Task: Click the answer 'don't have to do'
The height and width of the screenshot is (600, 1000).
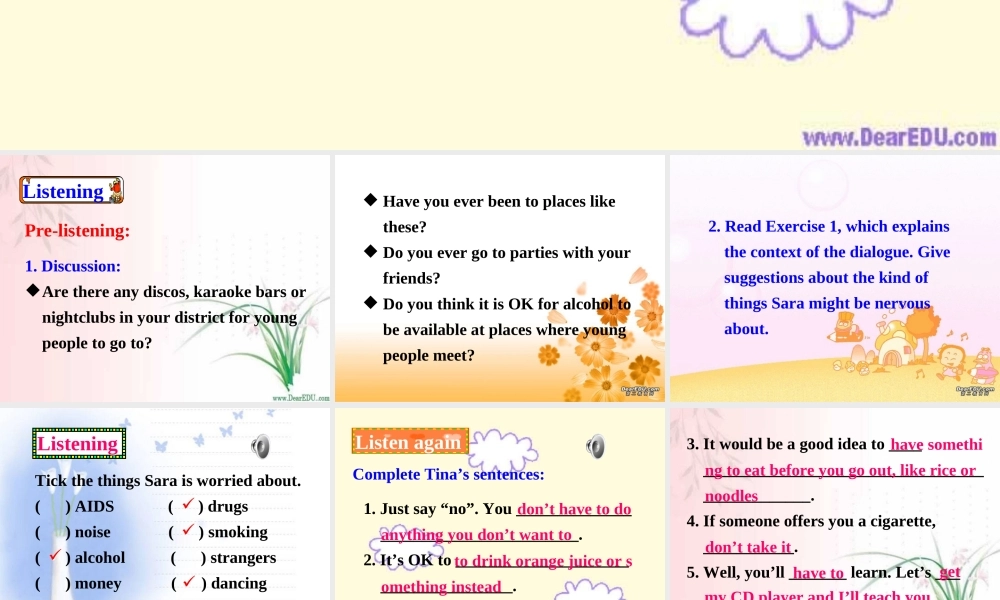Action: click(x=574, y=509)
